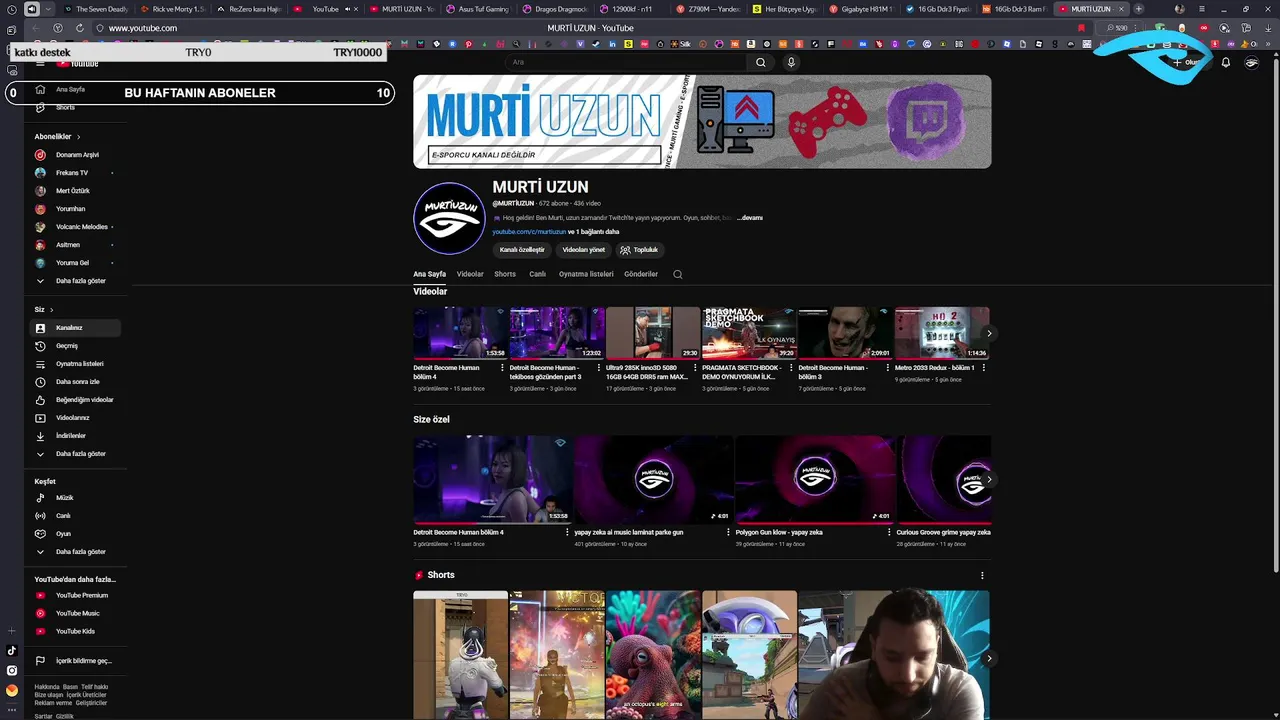Screen dimensions: 1280x720
Task: Expand more subscriptions with Daha fazla göster
Action: [75, 281]
